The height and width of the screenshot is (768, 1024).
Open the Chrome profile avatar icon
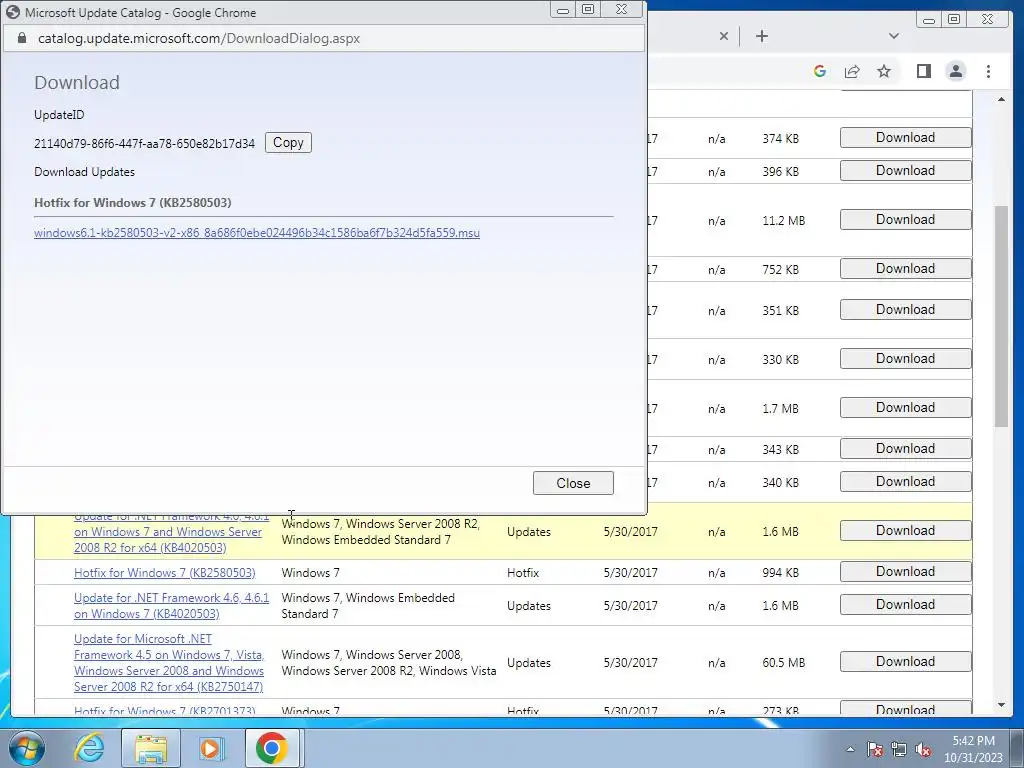pyautogui.click(x=955, y=71)
